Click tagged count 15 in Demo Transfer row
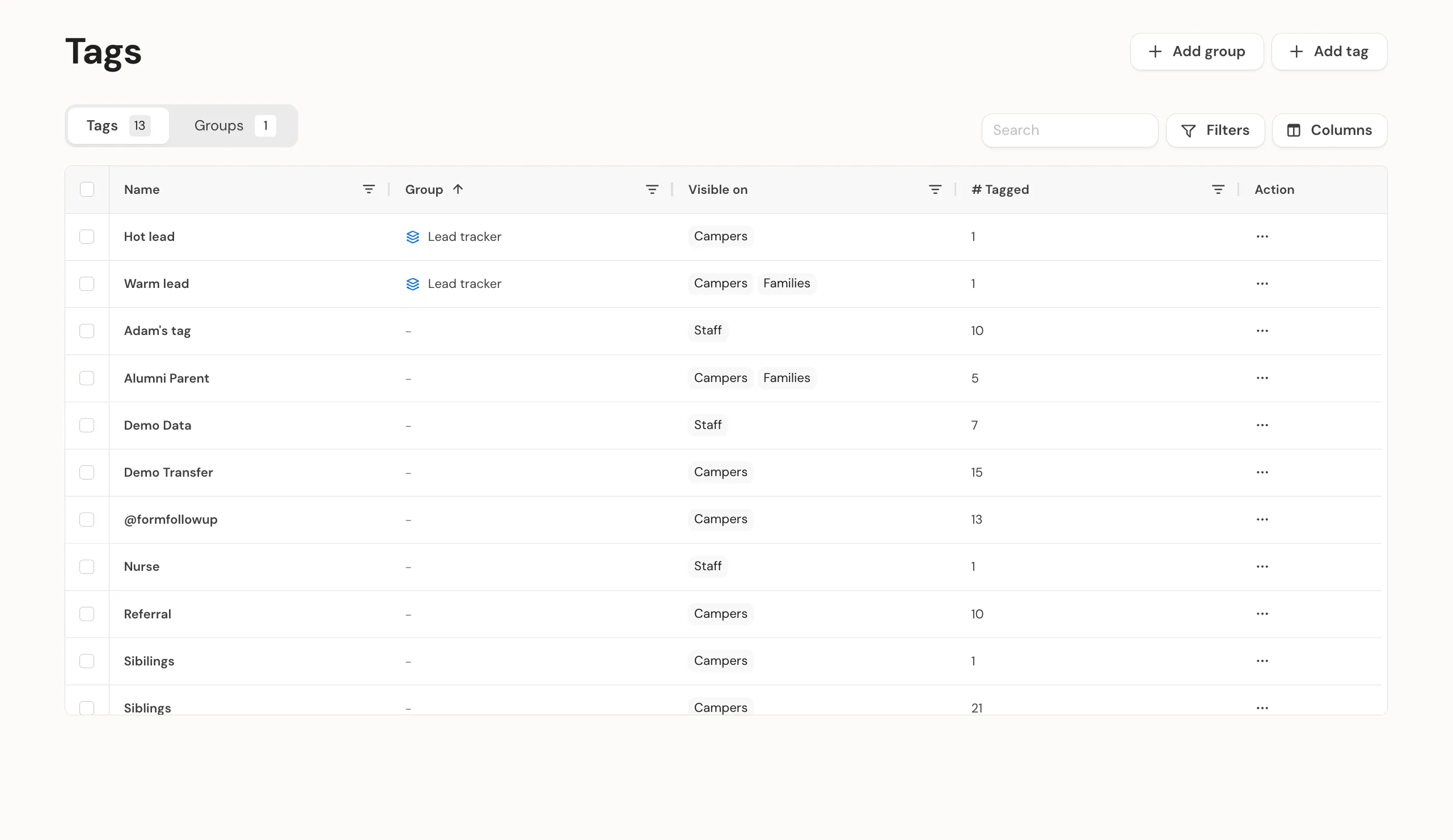Image resolution: width=1453 pixels, height=840 pixels. point(976,473)
